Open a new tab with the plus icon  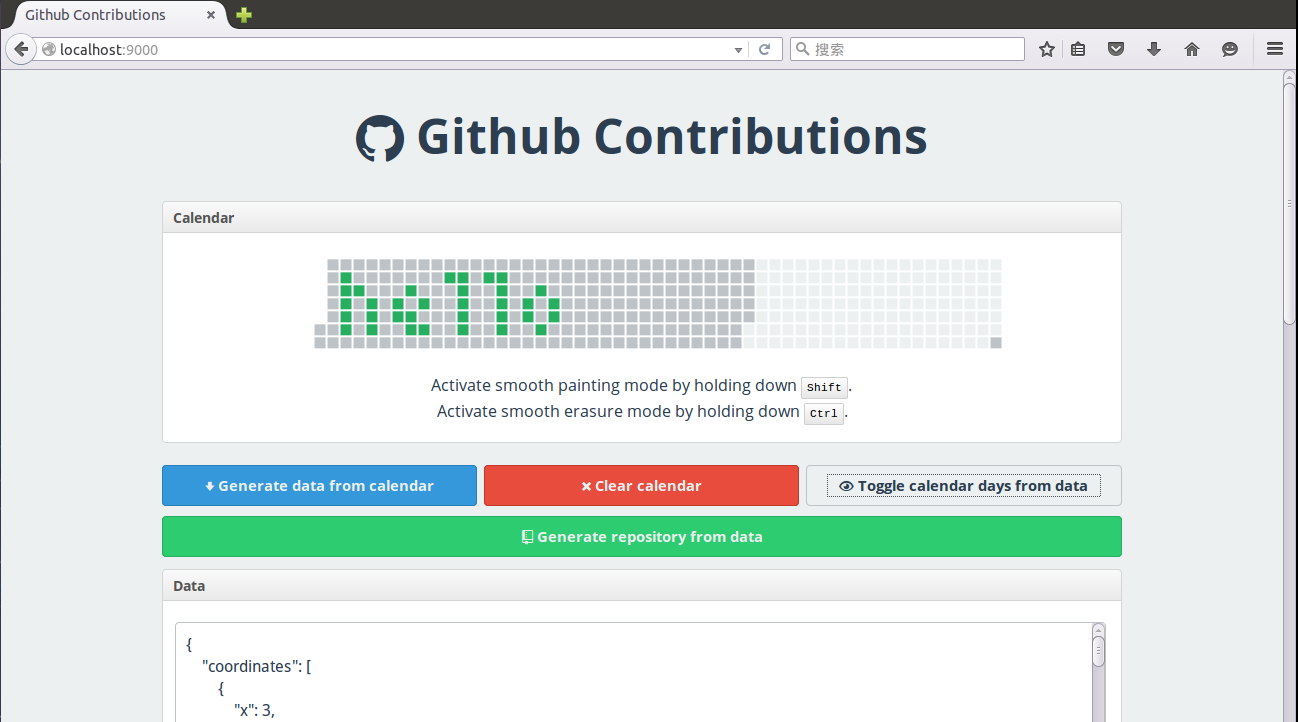(243, 15)
